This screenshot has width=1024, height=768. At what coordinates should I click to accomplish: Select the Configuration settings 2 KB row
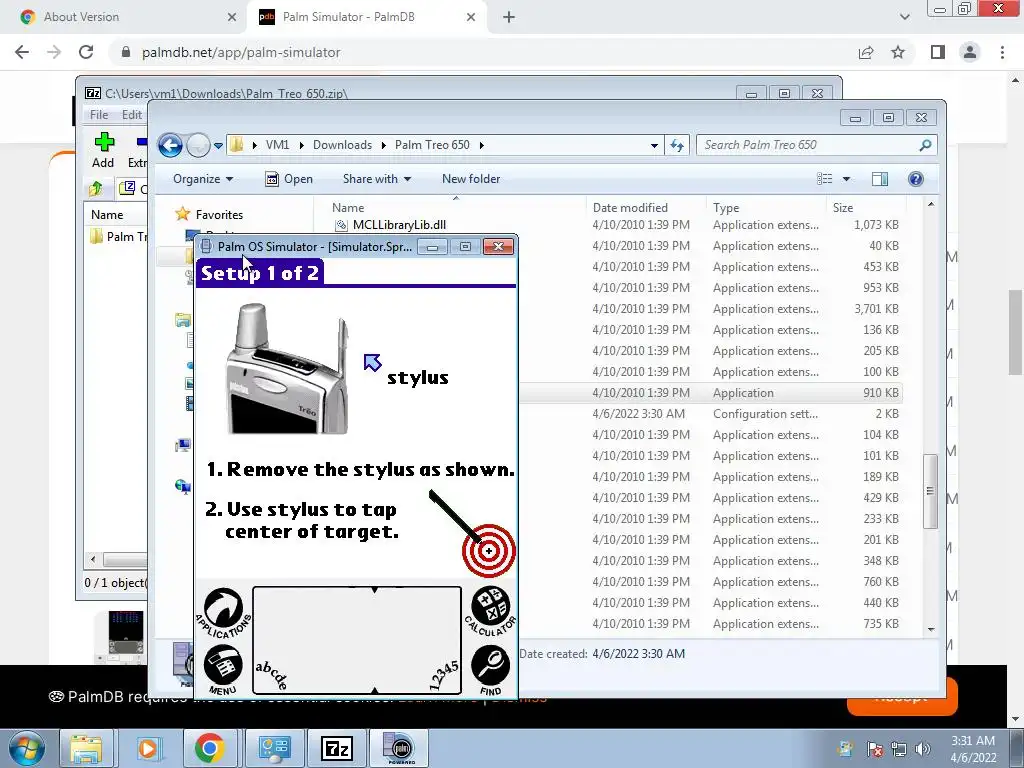[x=711, y=413]
